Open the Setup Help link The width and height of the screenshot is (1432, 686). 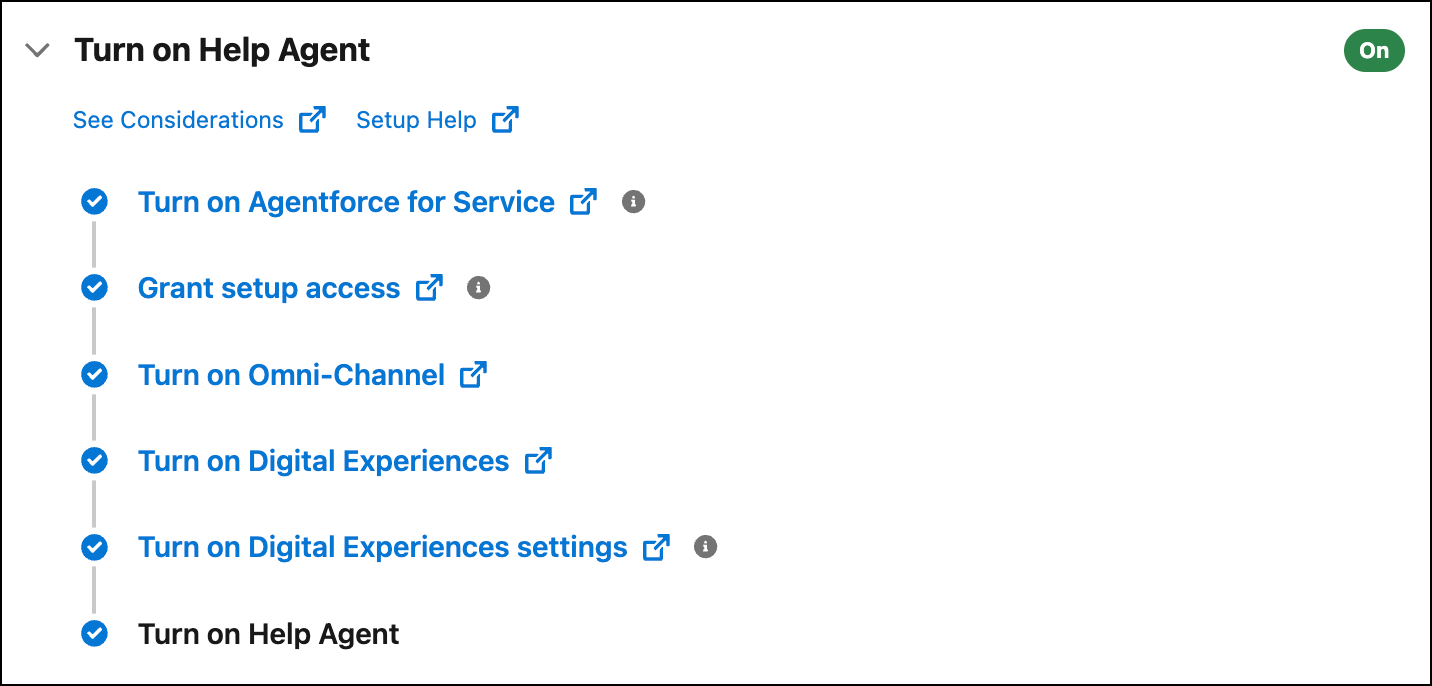pyautogui.click(x=416, y=120)
